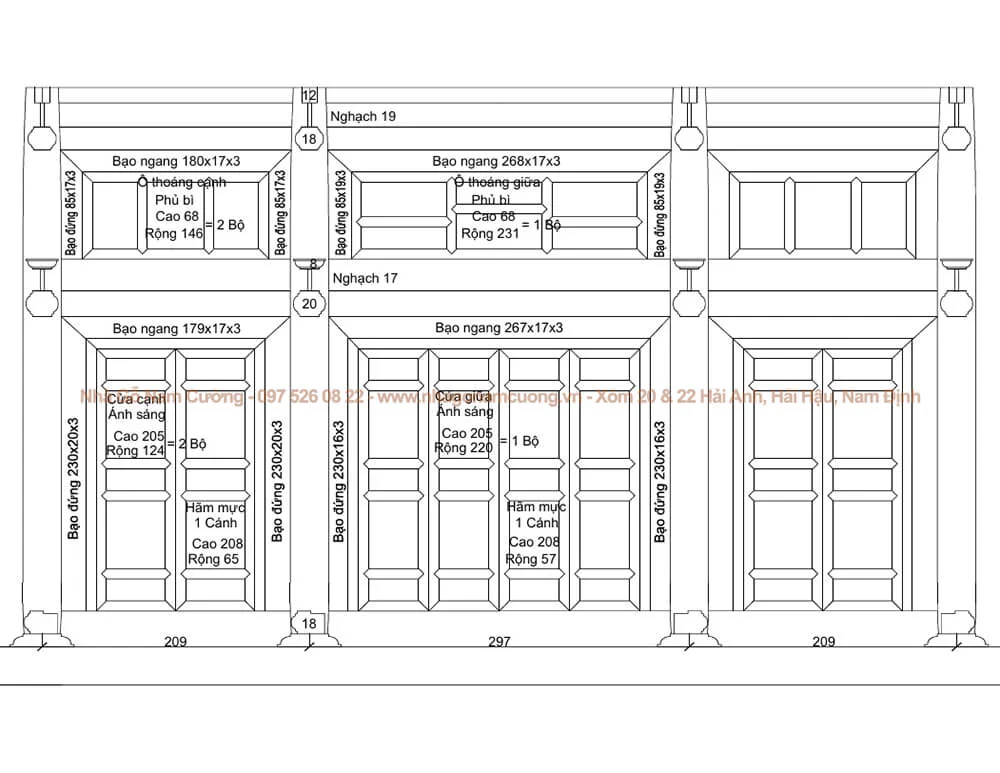The height and width of the screenshot is (773, 1000).
Task: Click the "Ô thoáng giữa" annotation
Action: click(497, 182)
